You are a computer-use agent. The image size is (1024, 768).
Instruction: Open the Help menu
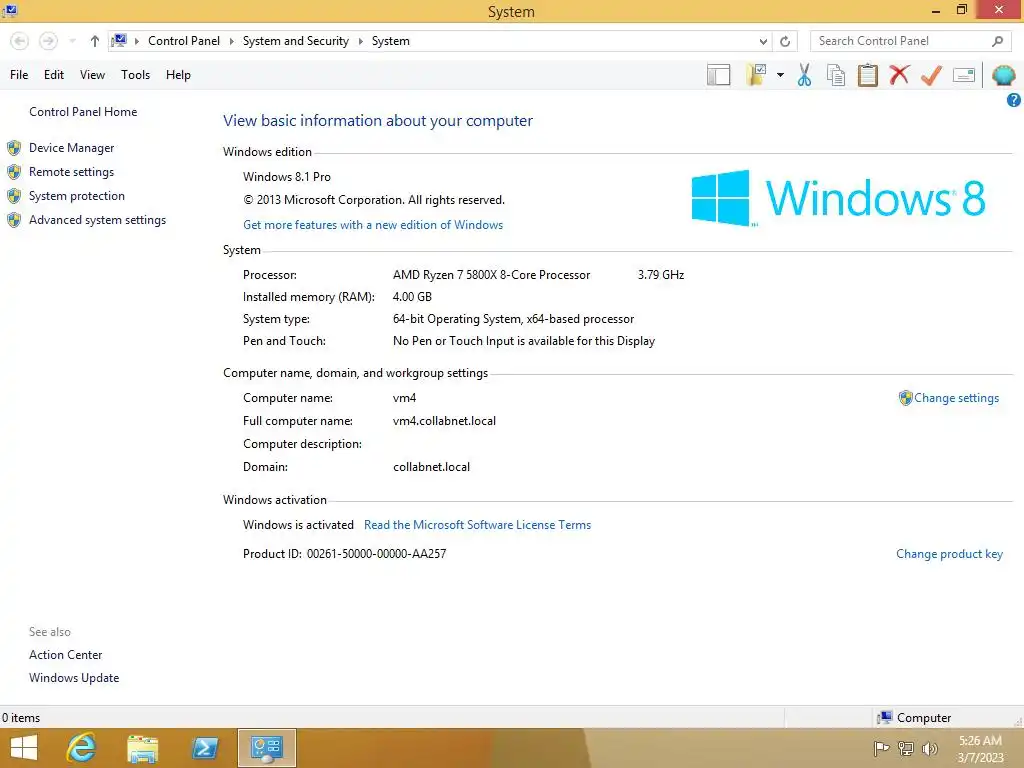[178, 74]
